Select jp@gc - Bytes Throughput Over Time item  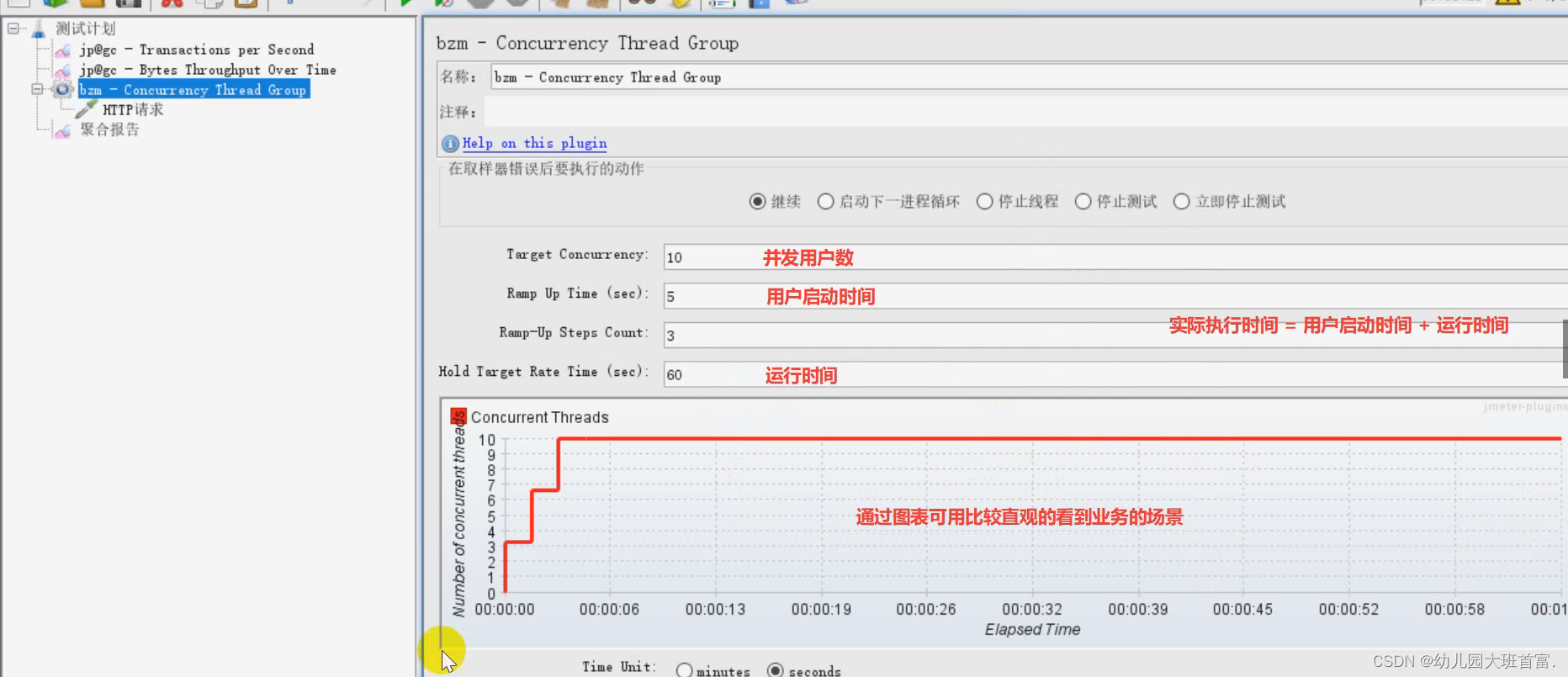point(208,71)
